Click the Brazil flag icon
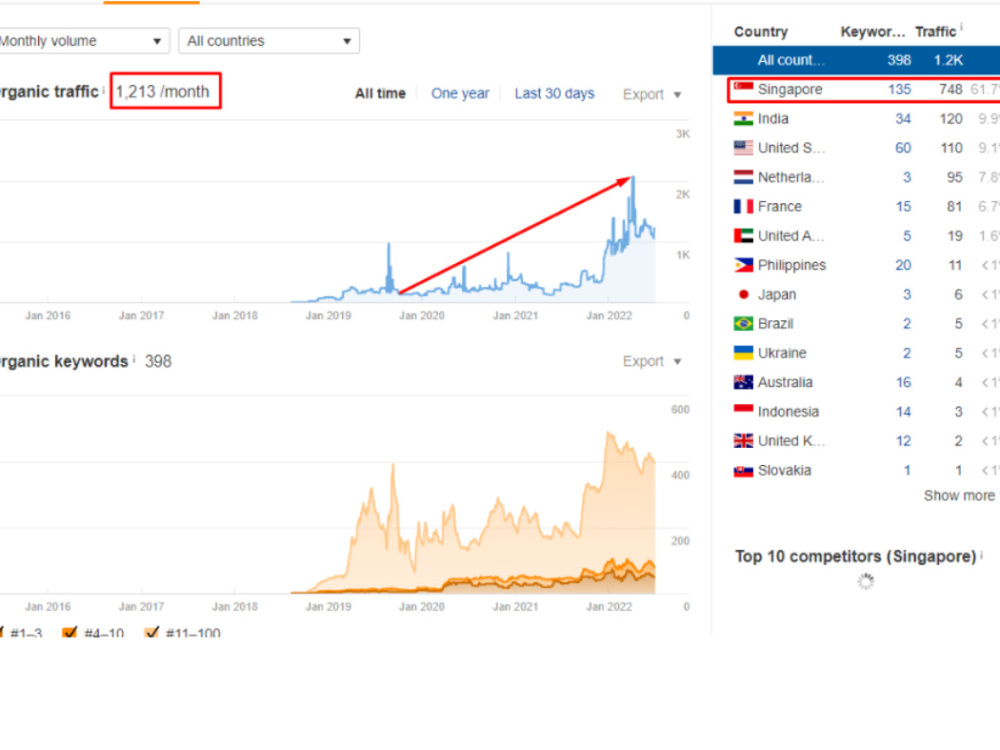The image size is (1000, 750). click(x=743, y=324)
